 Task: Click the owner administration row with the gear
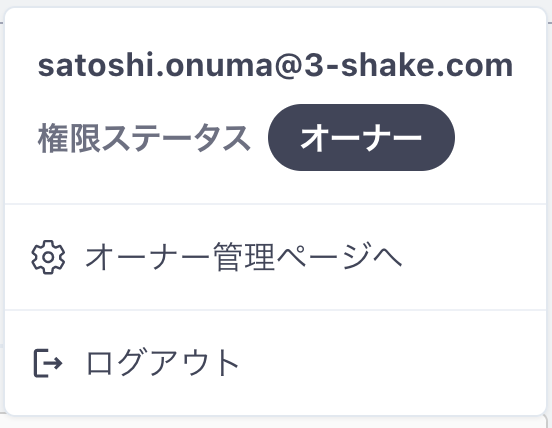pos(275,257)
